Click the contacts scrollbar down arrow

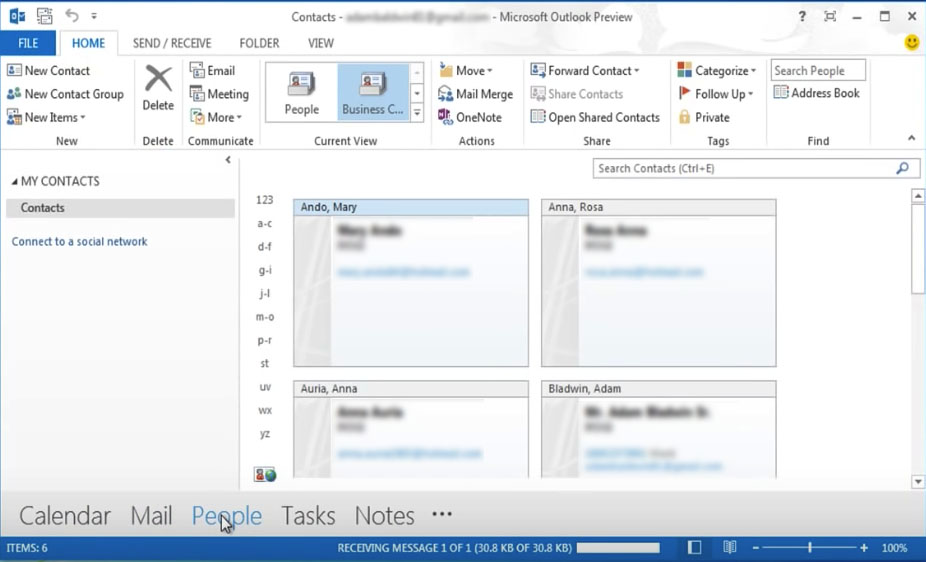click(918, 482)
